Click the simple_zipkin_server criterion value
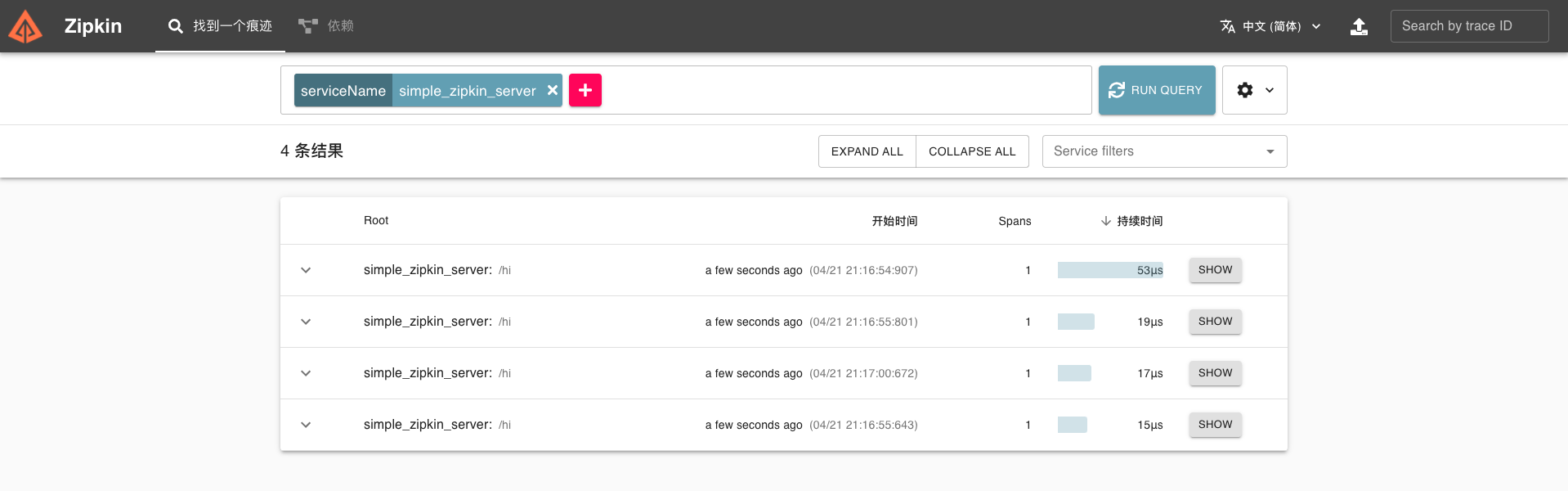This screenshot has width=1568, height=491. point(468,91)
